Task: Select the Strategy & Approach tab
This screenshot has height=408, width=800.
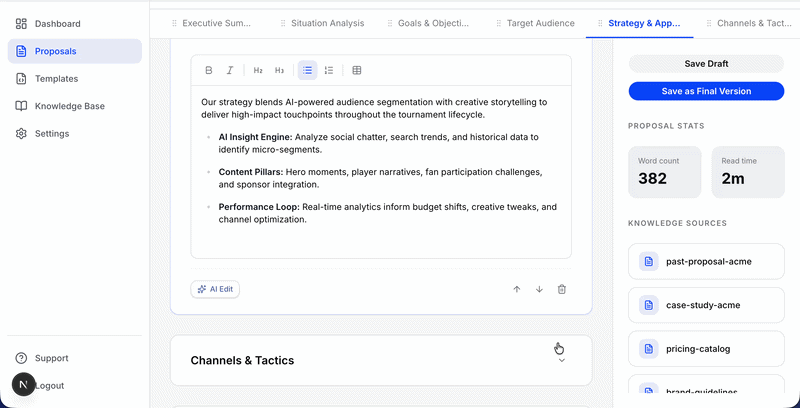Action: [640, 23]
